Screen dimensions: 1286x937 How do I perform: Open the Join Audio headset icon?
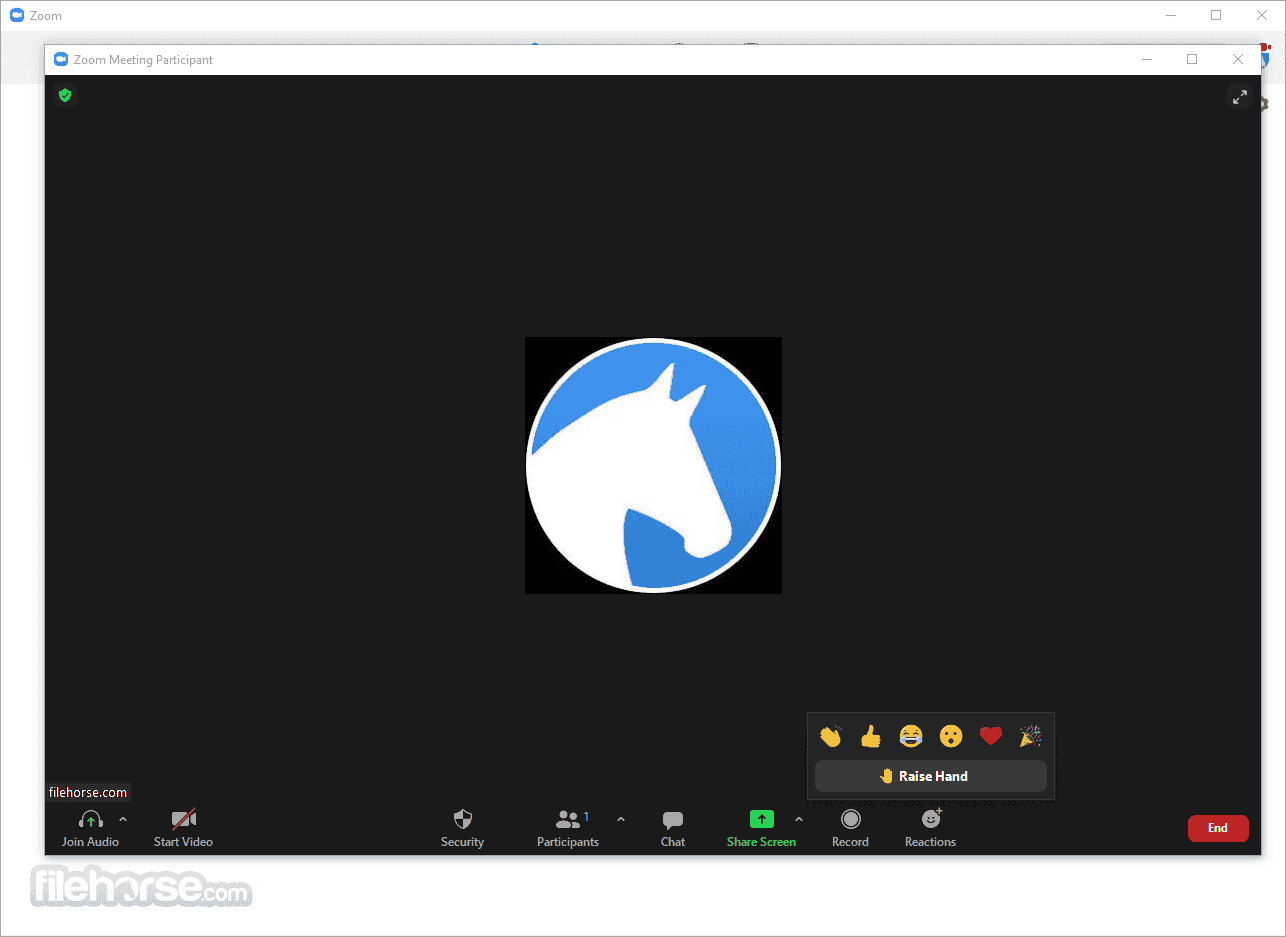tap(90, 818)
